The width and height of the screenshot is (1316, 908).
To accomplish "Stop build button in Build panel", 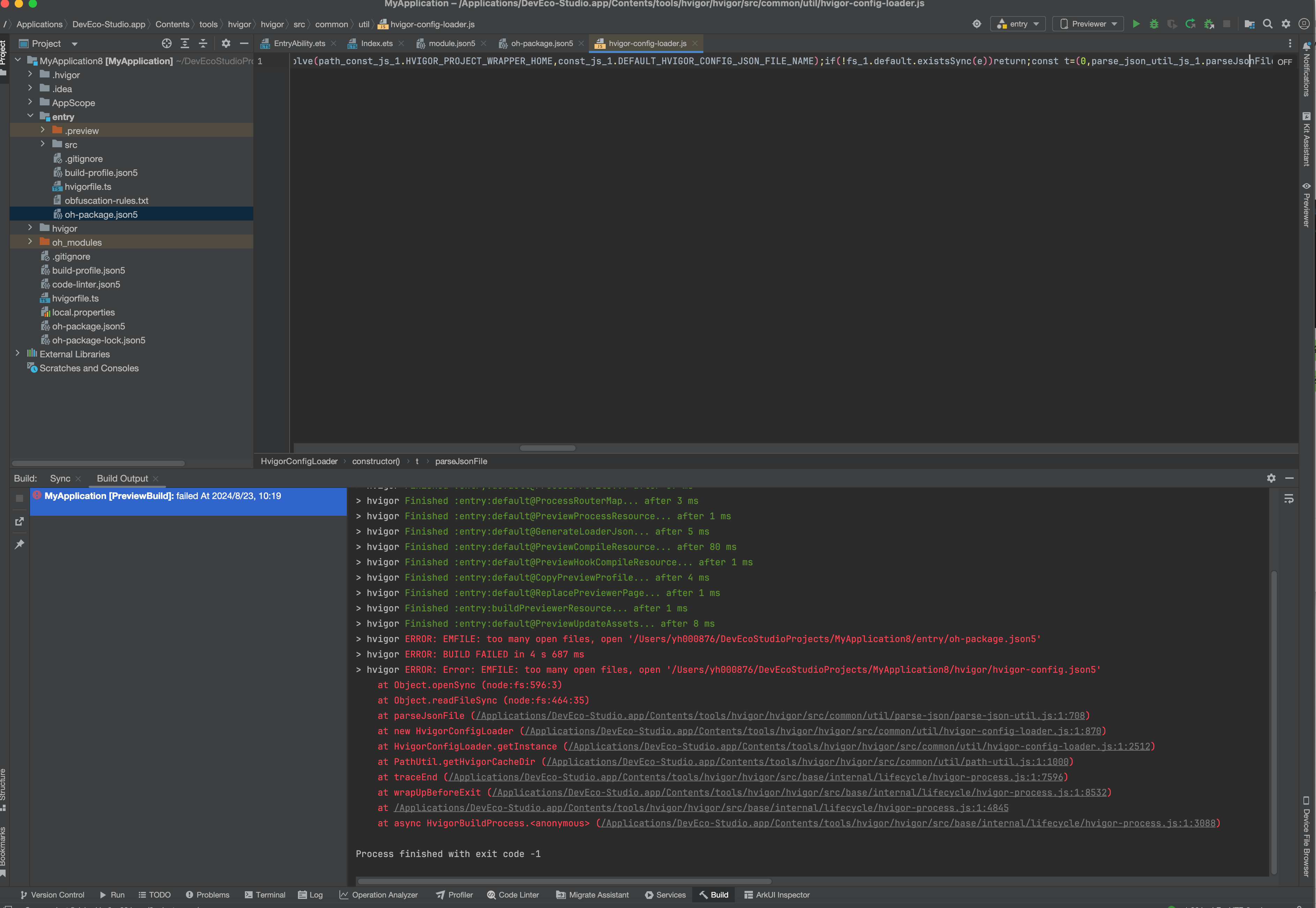I will tap(19, 498).
